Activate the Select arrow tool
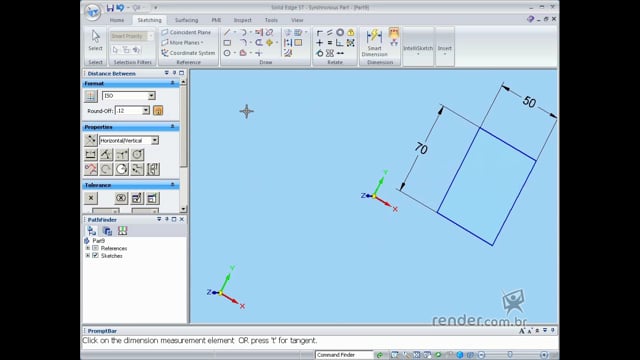640x360 pixels. click(96, 40)
